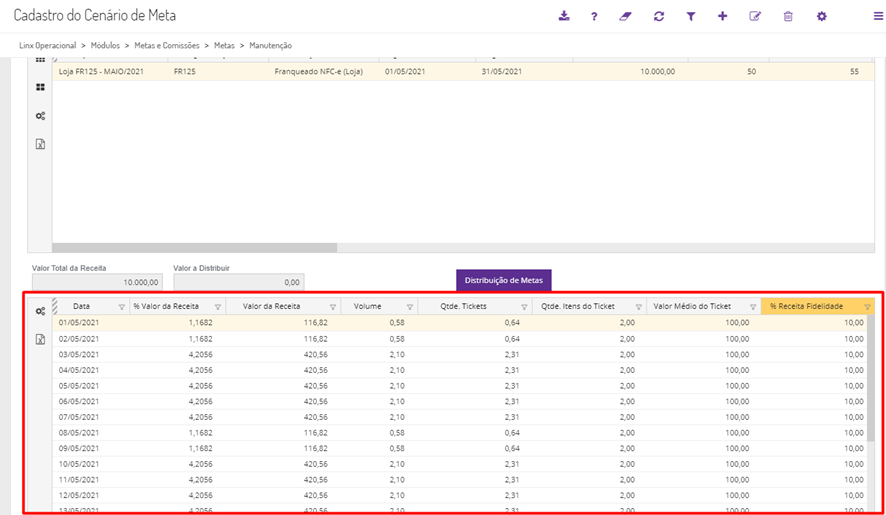This screenshot has width=886, height=515.
Task: Go to Módulos in breadcrumb
Action: click(107, 46)
